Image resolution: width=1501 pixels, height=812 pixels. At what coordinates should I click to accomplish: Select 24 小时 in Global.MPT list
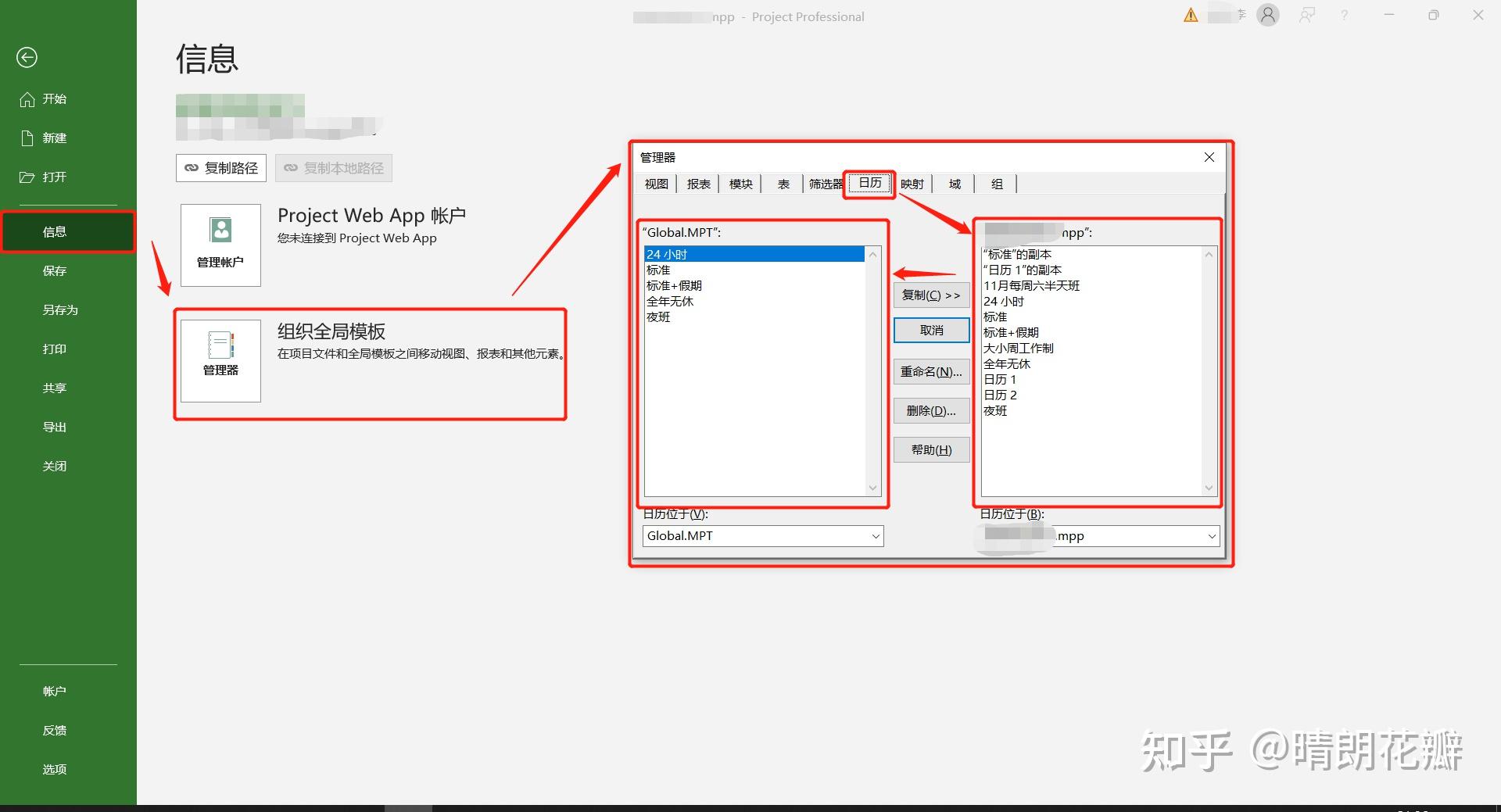(754, 255)
